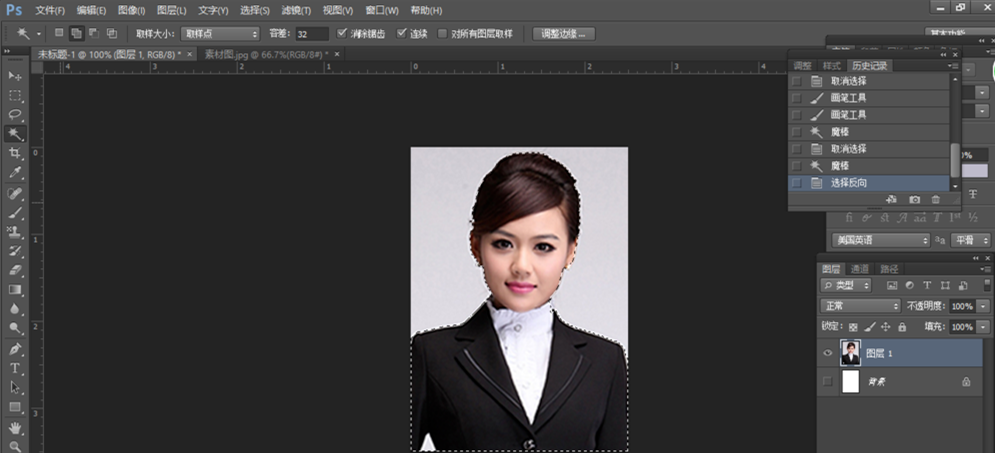The image size is (995, 453).
Task: Disable the 消除锯齿 checkbox
Action: pyautogui.click(x=343, y=33)
